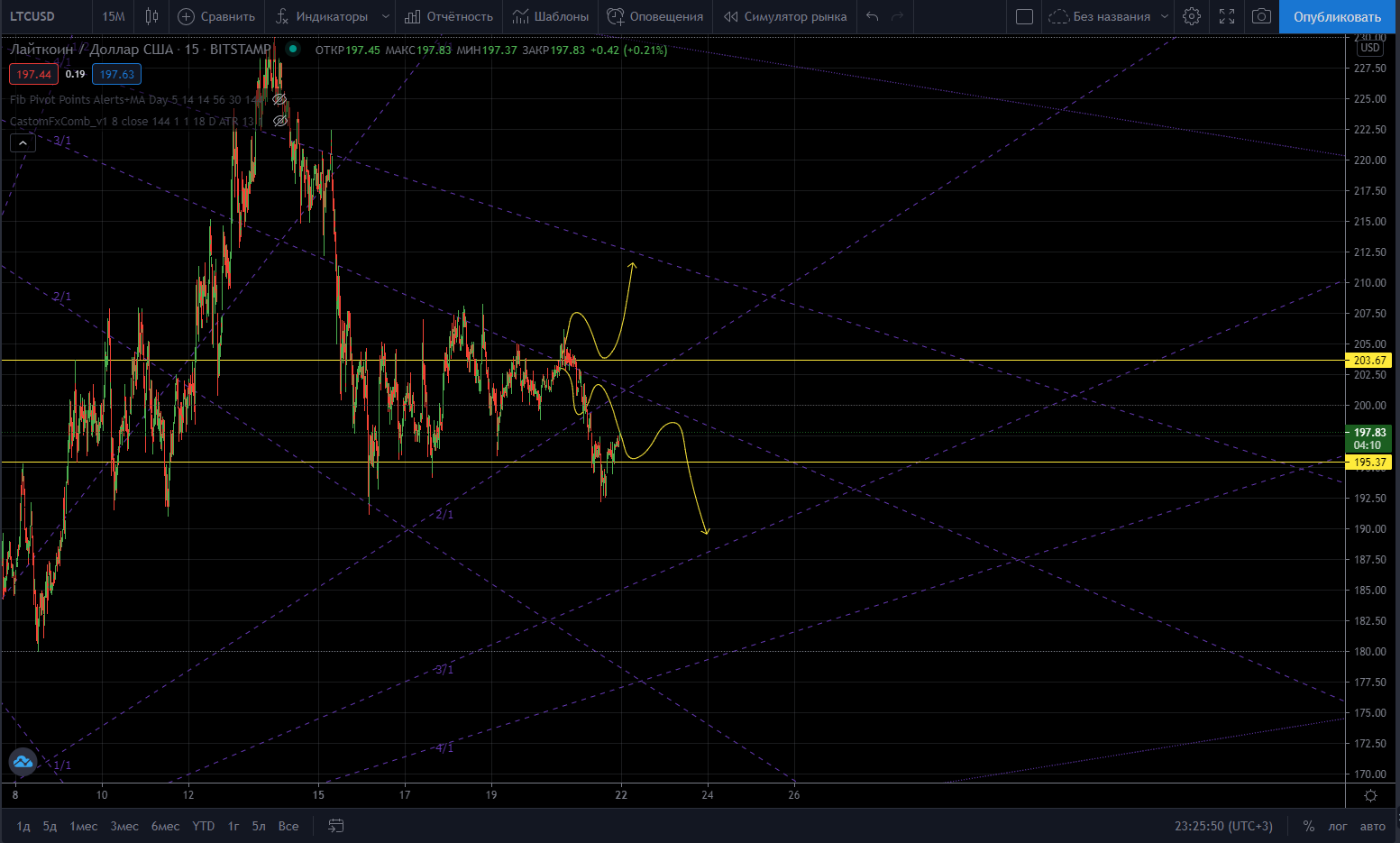Screen dimensions: 1400x843
Task: Click the Опубликовать button
Action: pyautogui.click(x=1337, y=16)
